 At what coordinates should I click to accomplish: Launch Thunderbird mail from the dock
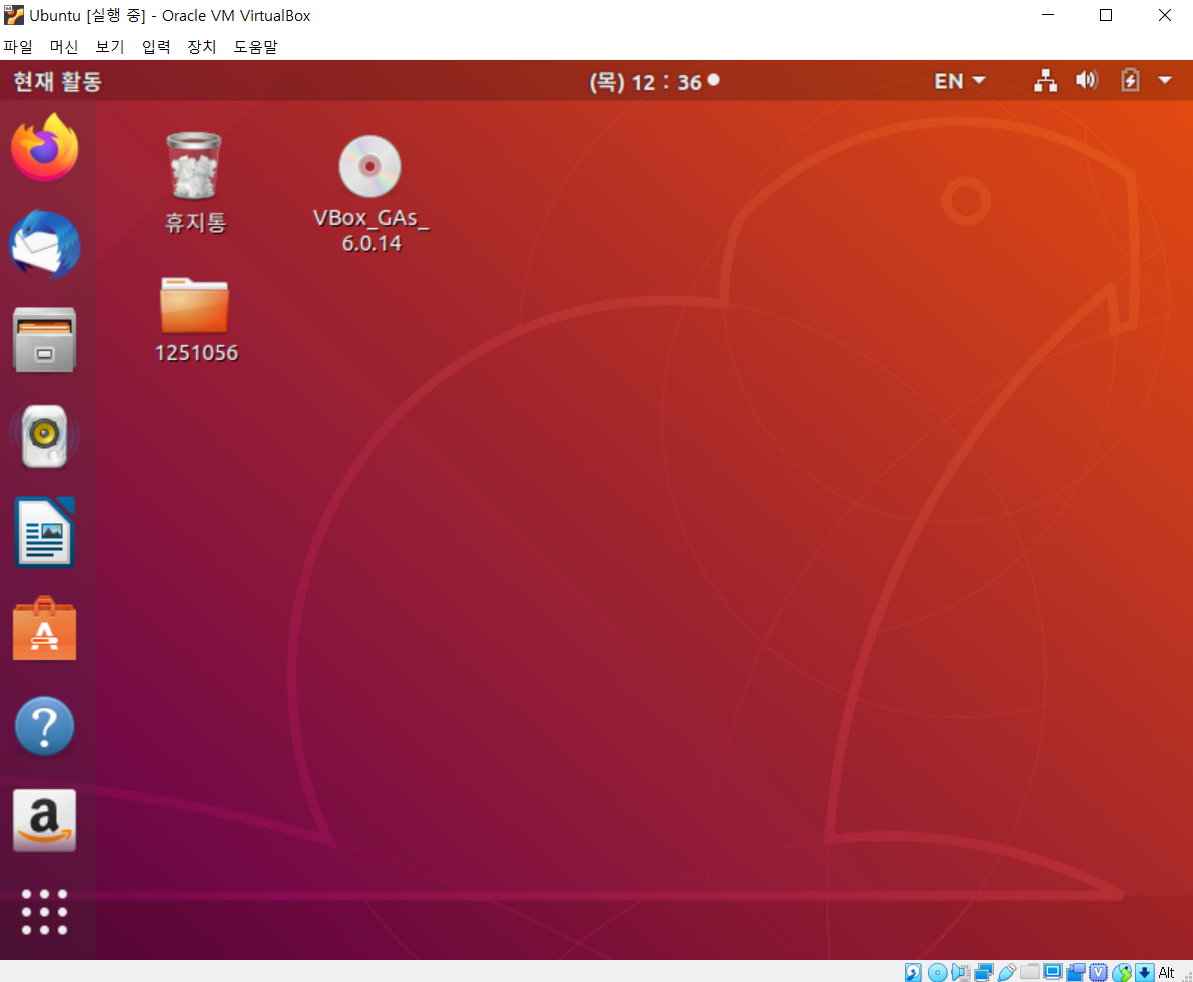[44, 244]
